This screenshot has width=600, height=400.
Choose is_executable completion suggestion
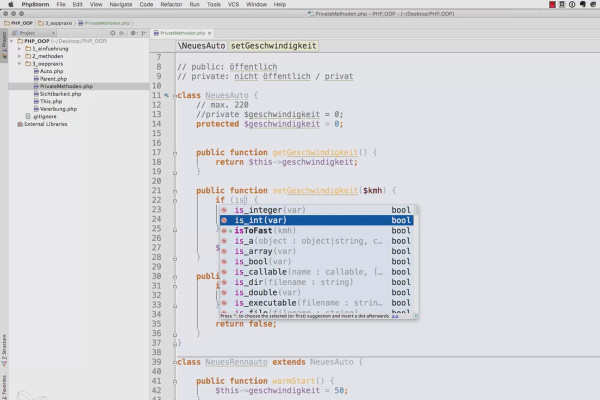[316, 303]
